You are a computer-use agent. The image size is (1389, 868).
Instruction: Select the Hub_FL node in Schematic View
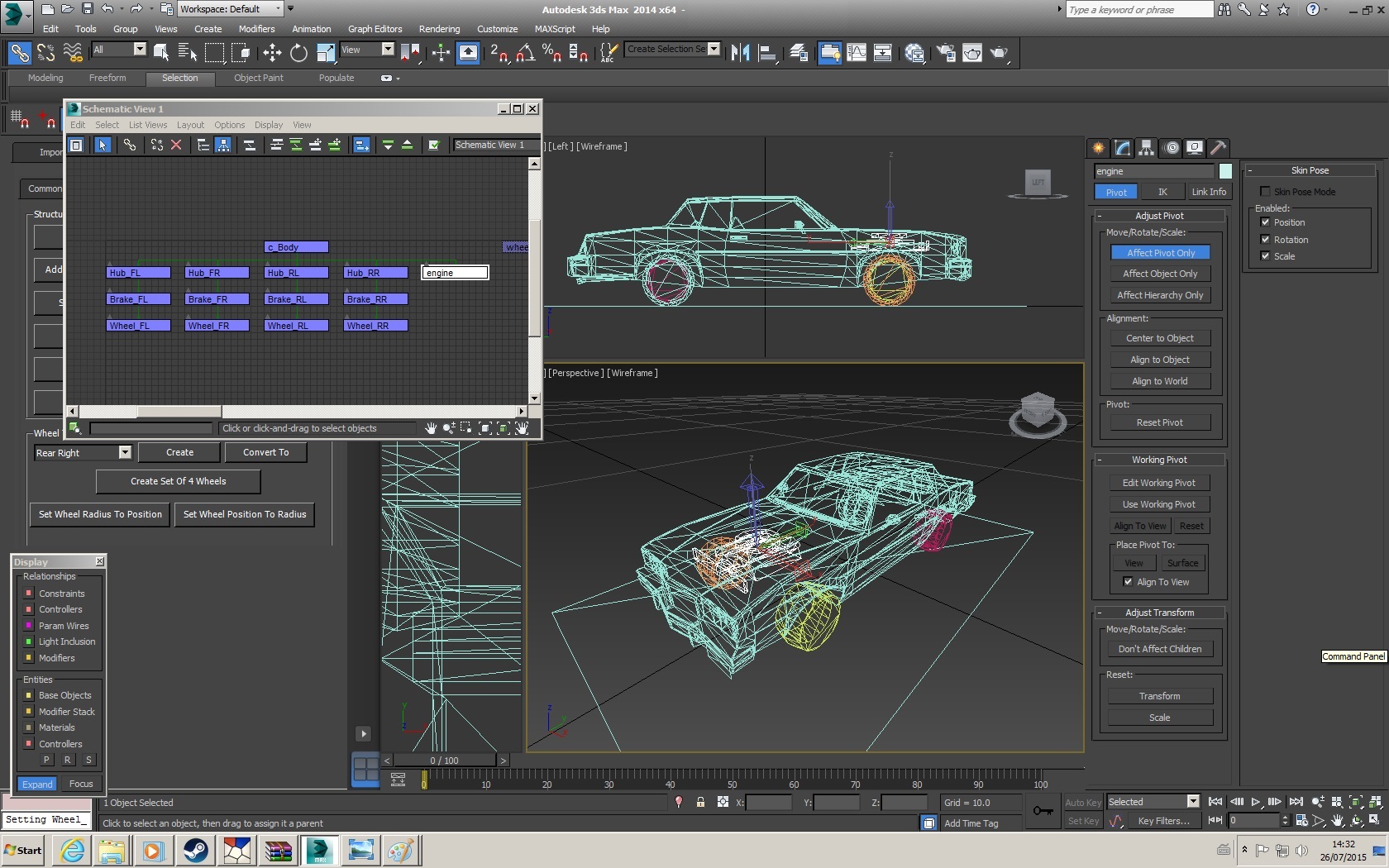coord(138,273)
